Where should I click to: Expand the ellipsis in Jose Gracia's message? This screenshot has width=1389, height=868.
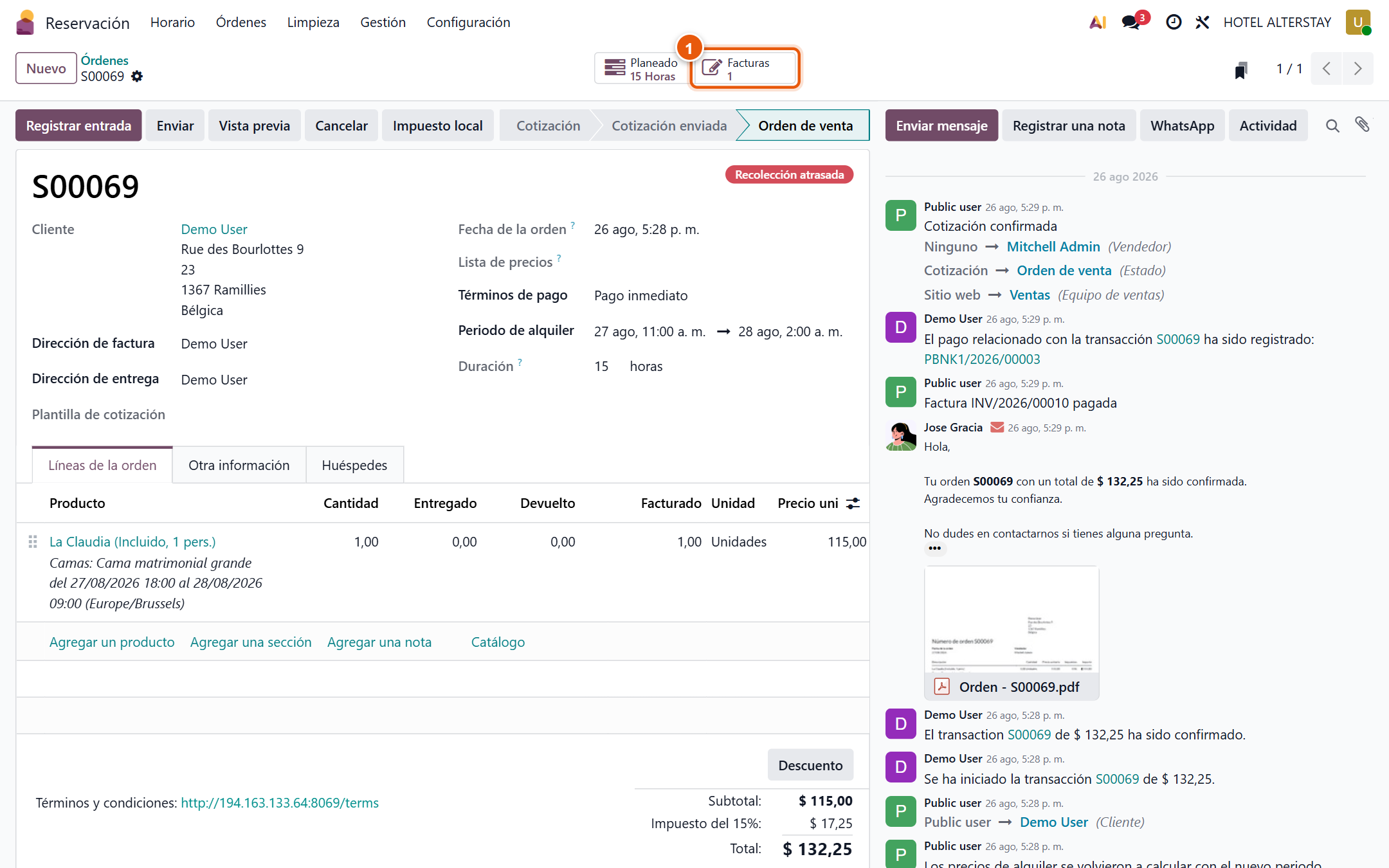(x=935, y=548)
